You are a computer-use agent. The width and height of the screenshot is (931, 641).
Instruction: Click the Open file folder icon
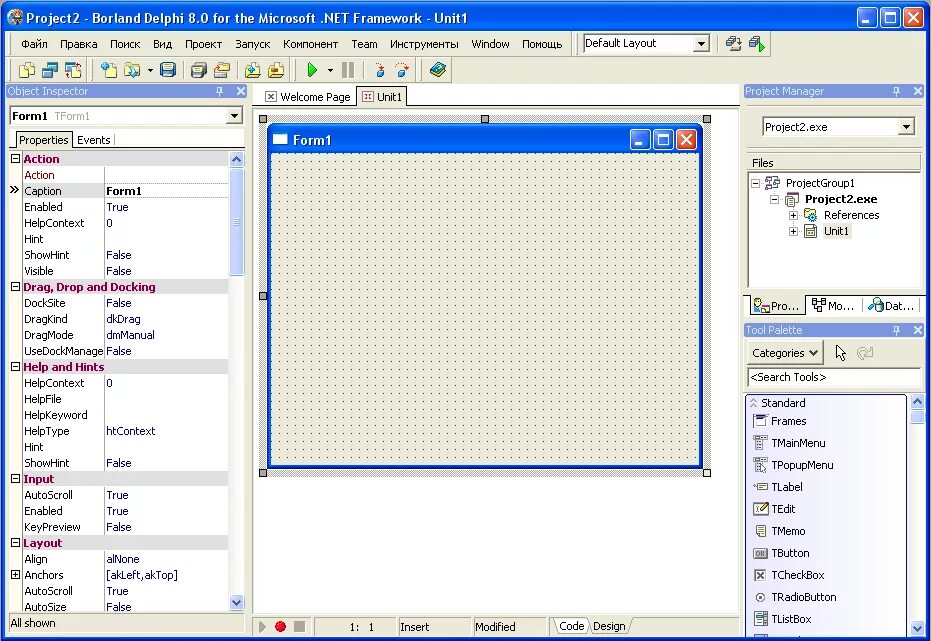coord(132,70)
